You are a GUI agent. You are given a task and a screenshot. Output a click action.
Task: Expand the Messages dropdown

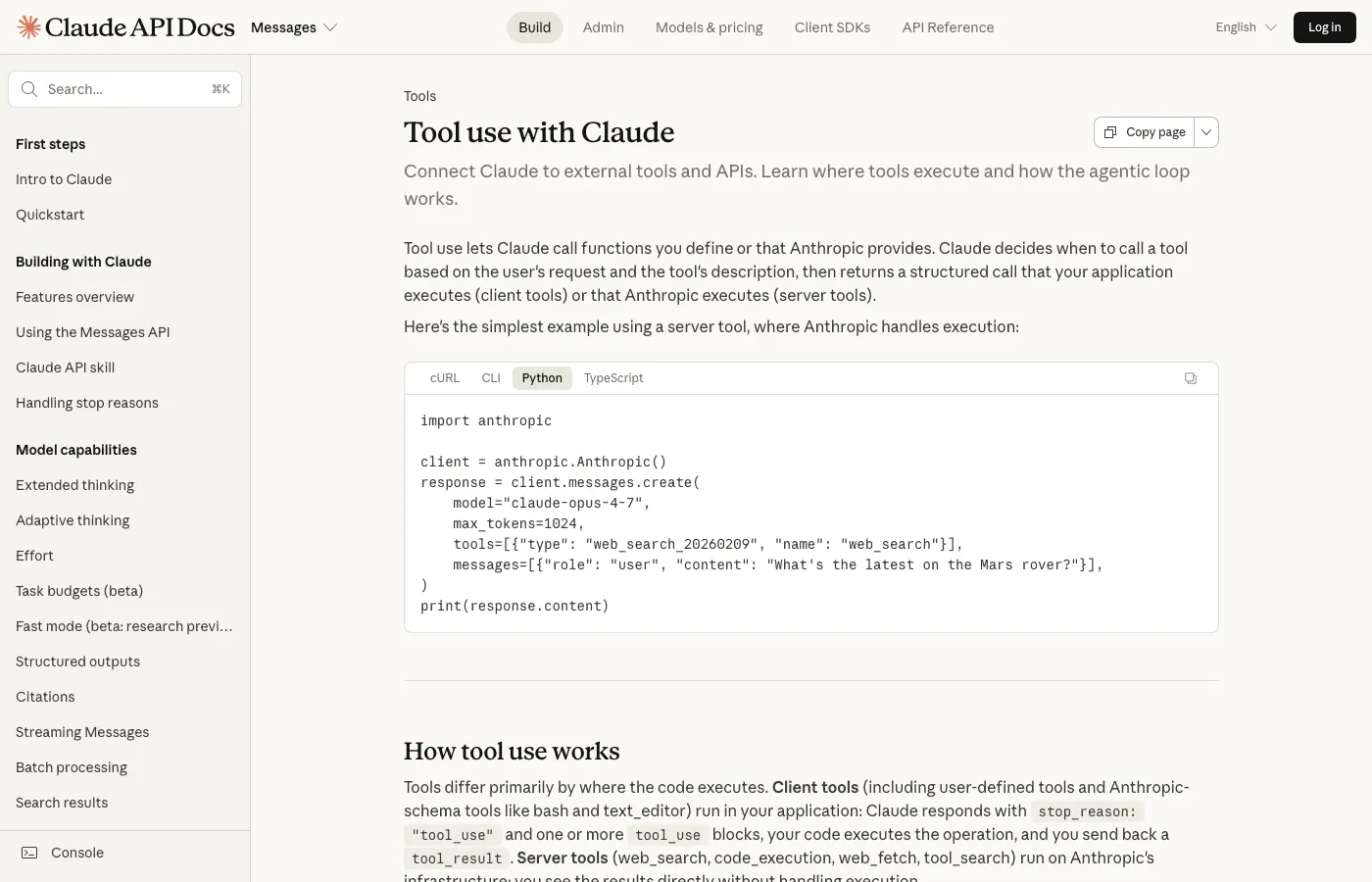coord(292,27)
